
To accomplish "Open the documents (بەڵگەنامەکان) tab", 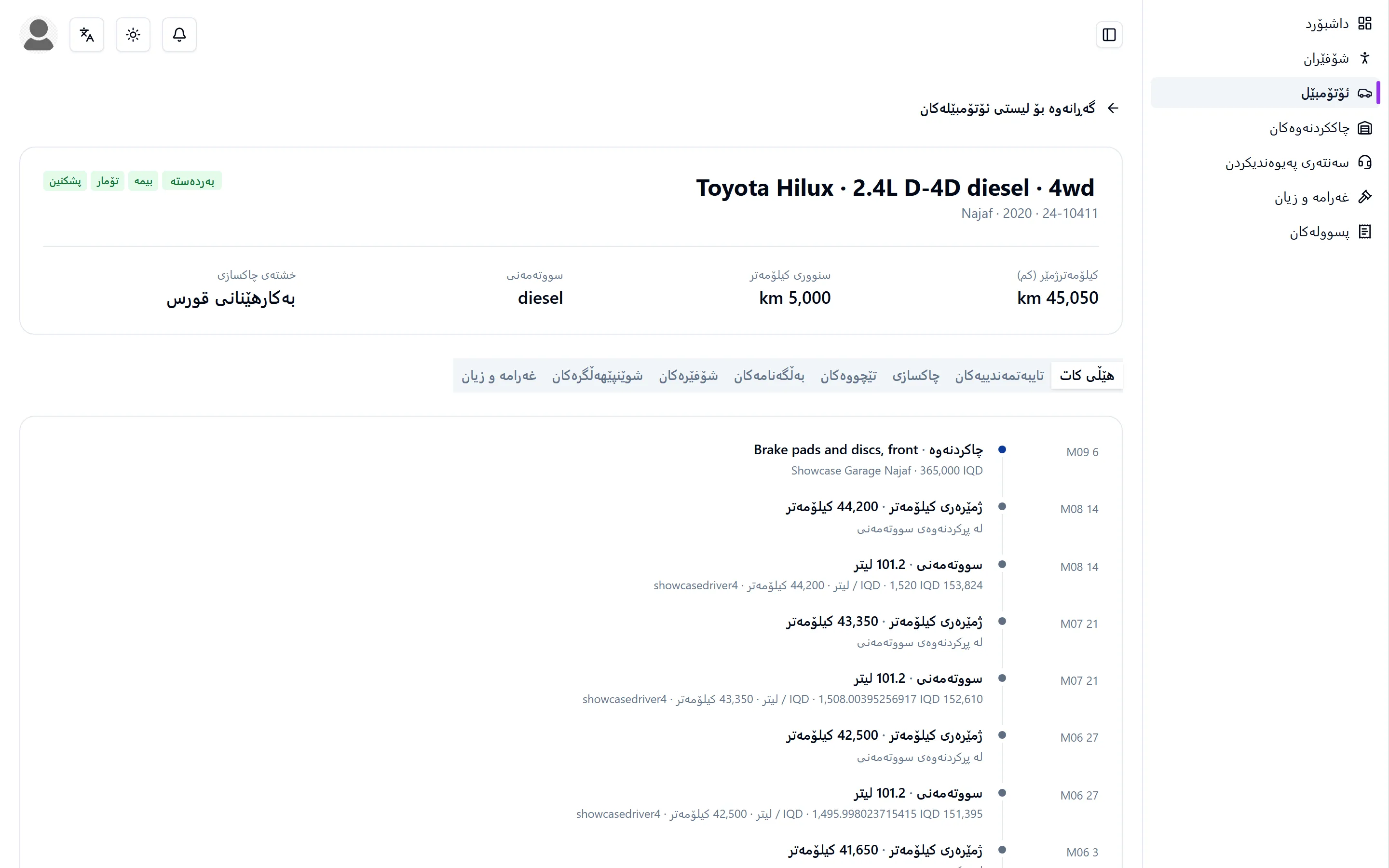I will click(x=769, y=376).
